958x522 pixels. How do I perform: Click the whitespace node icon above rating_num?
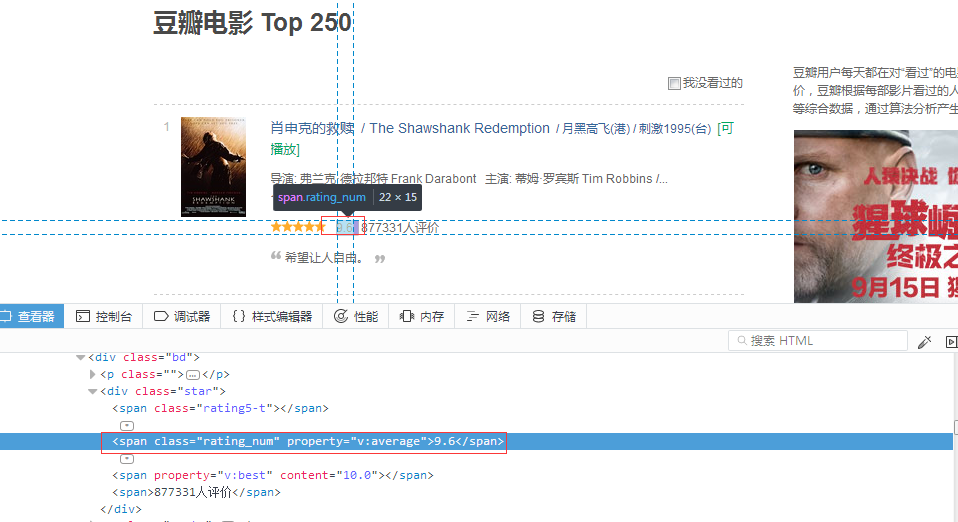(x=126, y=425)
